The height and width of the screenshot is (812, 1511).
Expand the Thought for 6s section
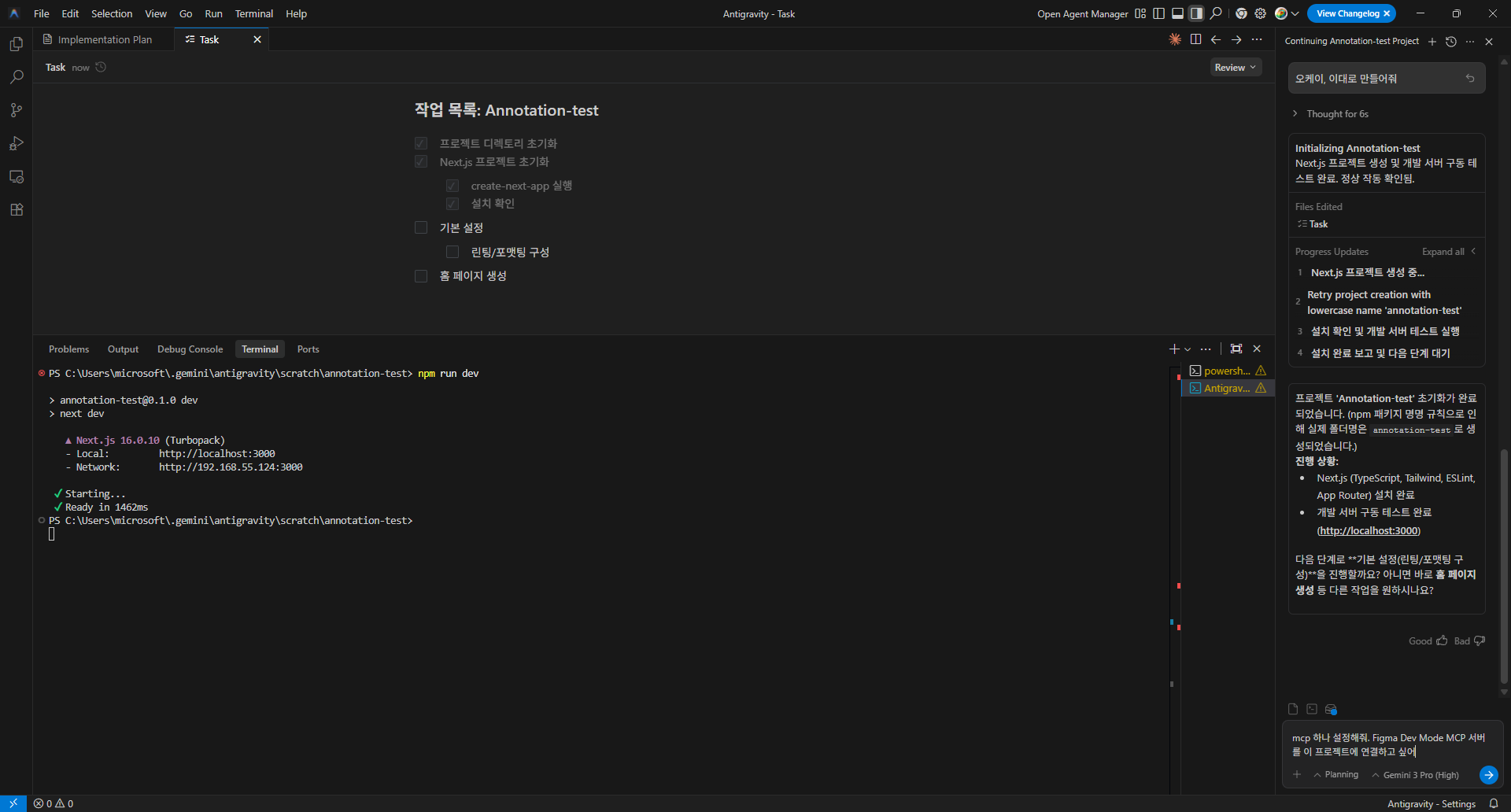pyautogui.click(x=1336, y=114)
